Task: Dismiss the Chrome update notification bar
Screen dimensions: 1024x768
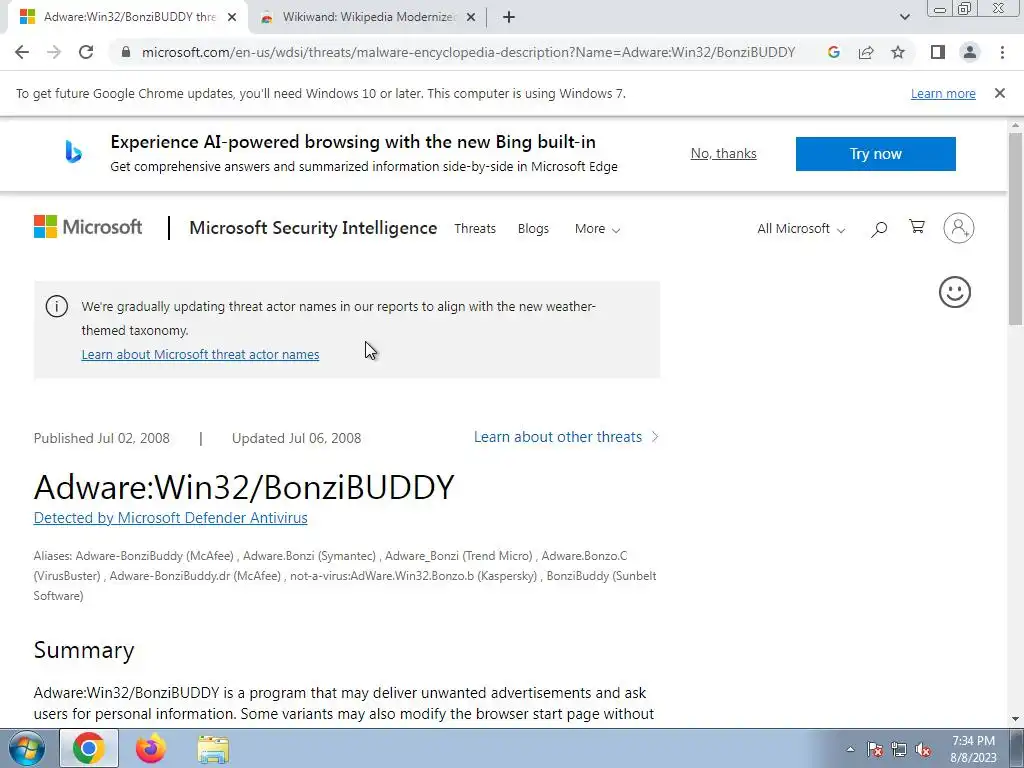Action: point(1000,93)
